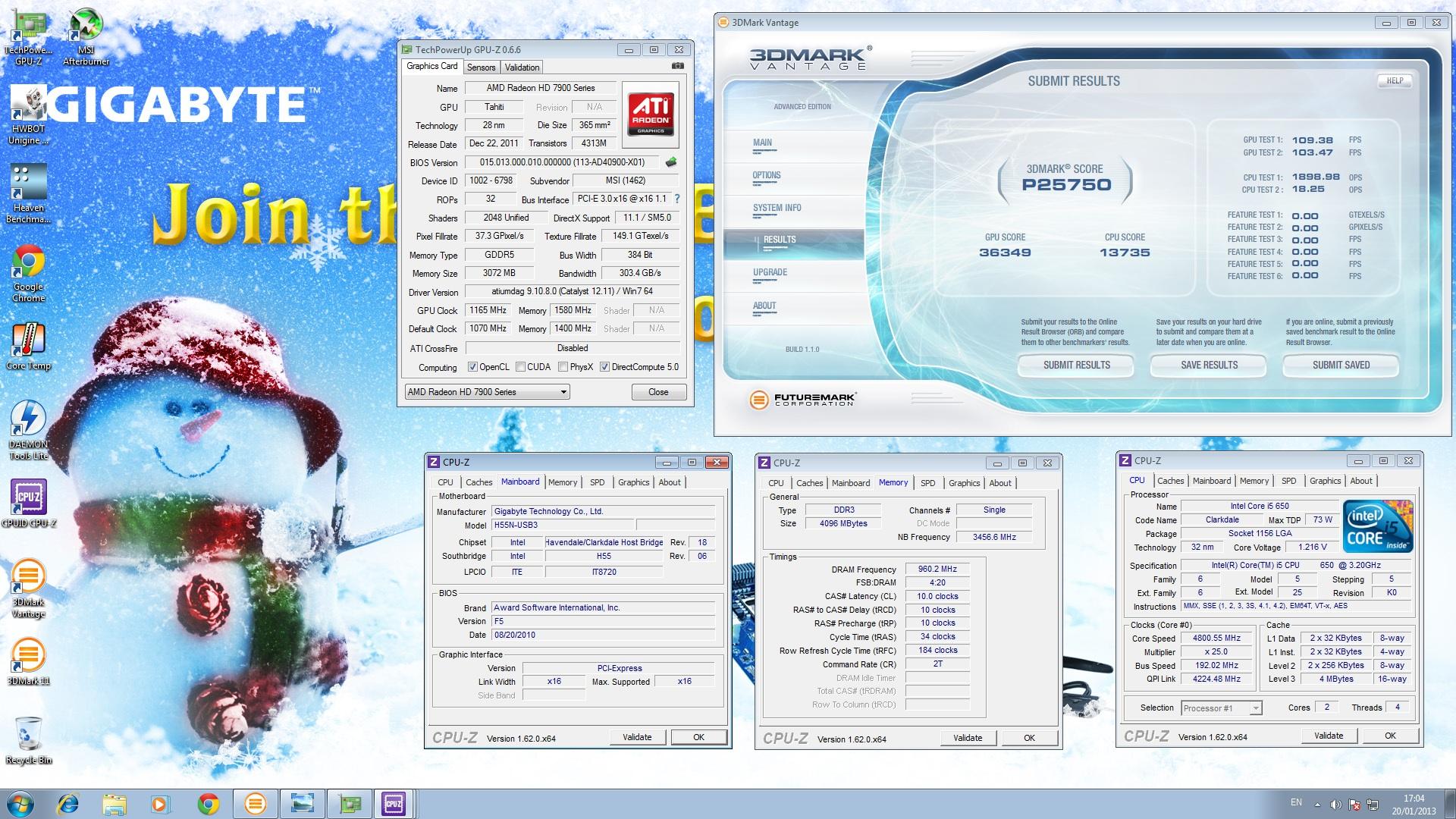
Task: Open Memory tab in Mainboard CPU-Z window
Action: (x=563, y=482)
